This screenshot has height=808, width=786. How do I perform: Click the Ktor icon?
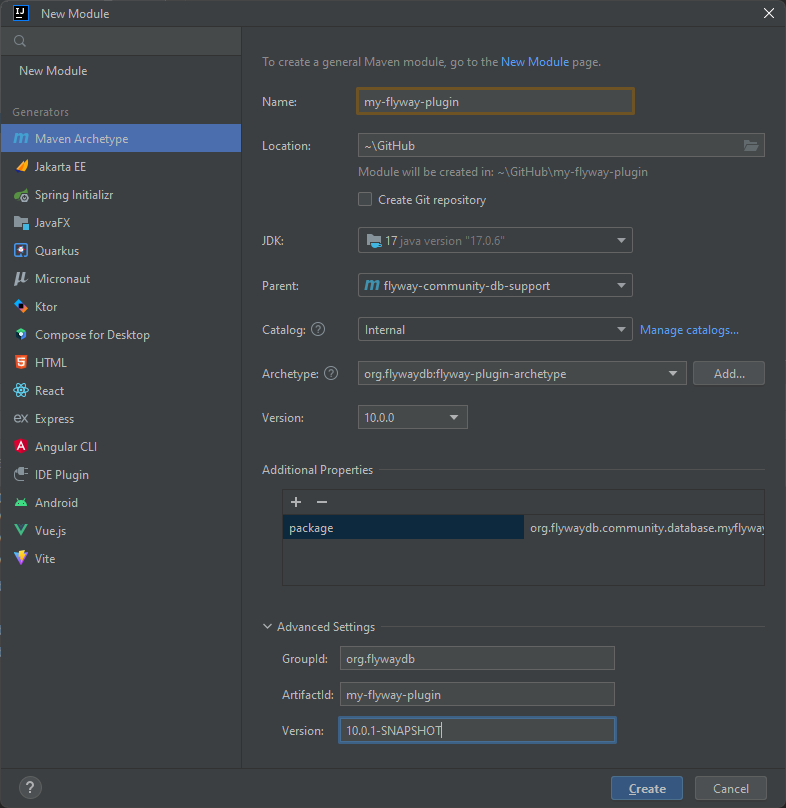click(x=21, y=307)
